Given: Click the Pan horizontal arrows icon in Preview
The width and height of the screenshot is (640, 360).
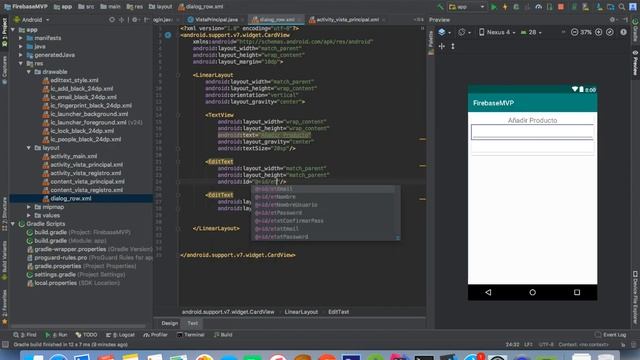Looking at the screenshot, I should click(x=442, y=47).
